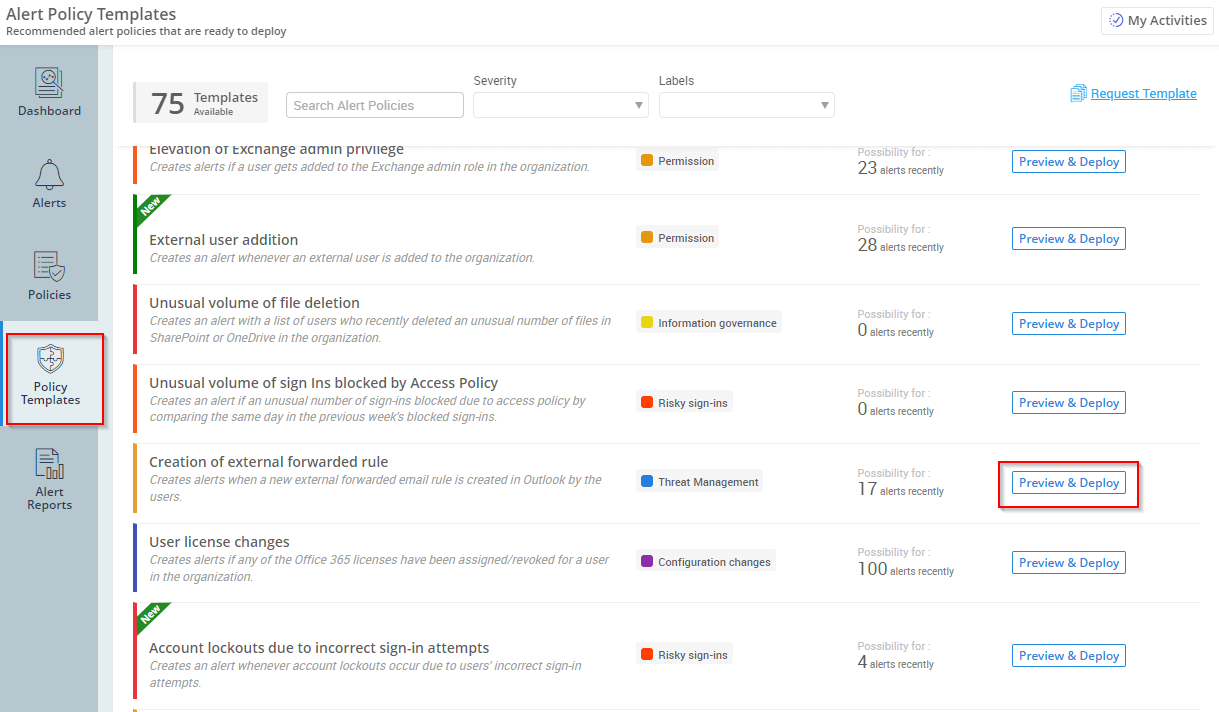
Task: Preview & Deploy Account lockouts policy
Action: coord(1068,655)
